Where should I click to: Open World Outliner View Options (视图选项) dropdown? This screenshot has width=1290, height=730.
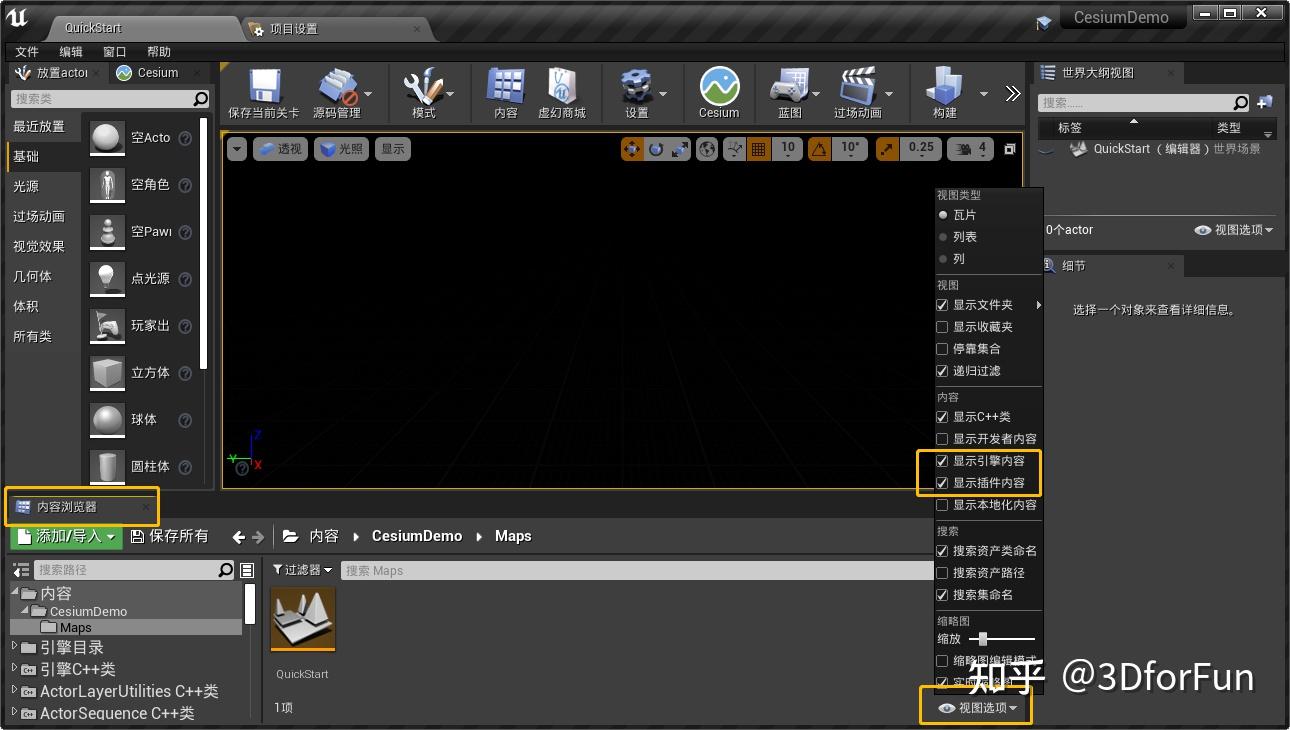pos(1234,230)
